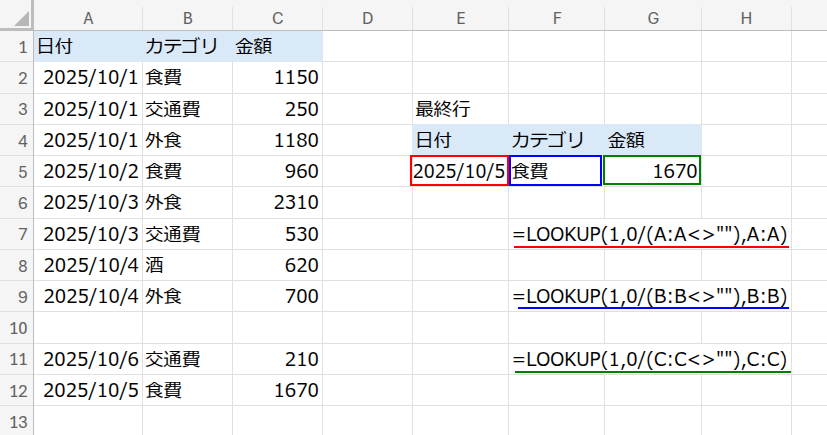827x435 pixels.
Task: Select amount cell 700
Action: click(x=277, y=296)
